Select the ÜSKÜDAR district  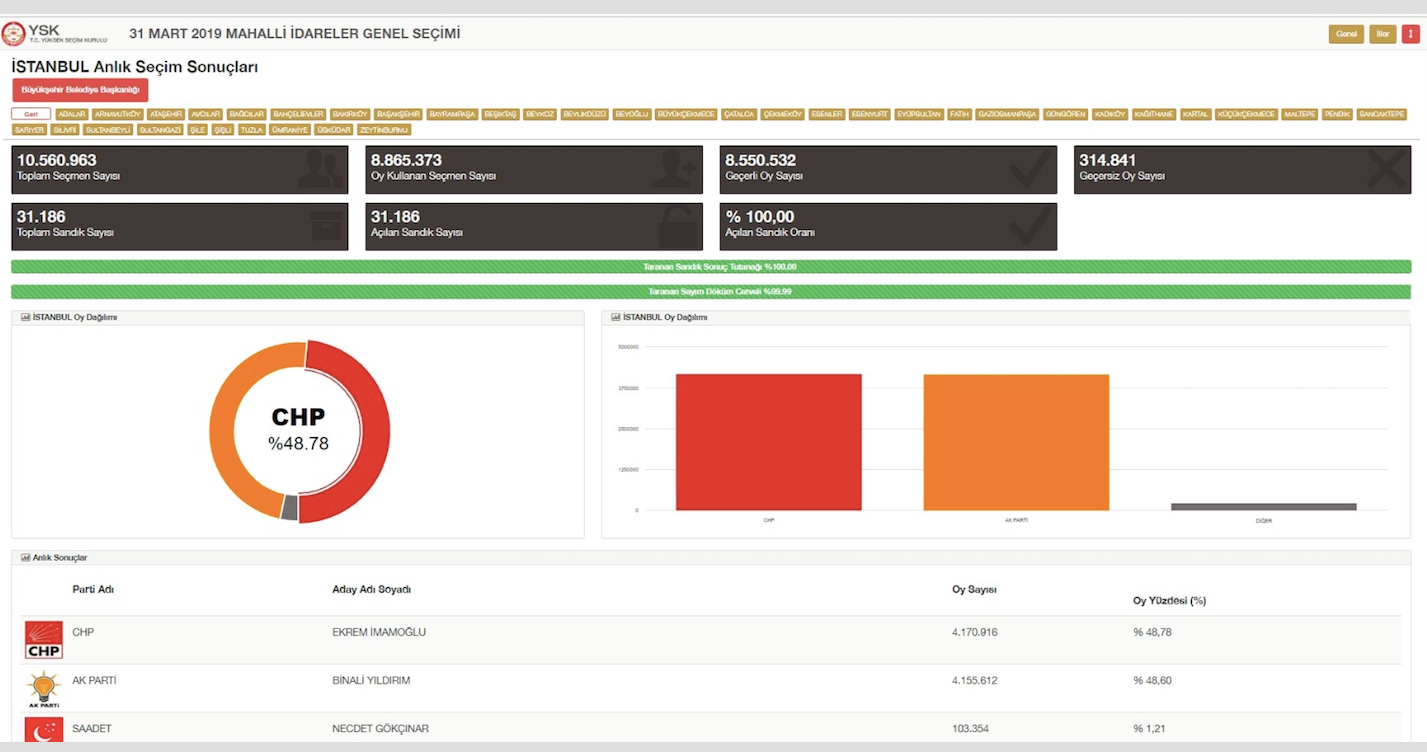point(334,130)
